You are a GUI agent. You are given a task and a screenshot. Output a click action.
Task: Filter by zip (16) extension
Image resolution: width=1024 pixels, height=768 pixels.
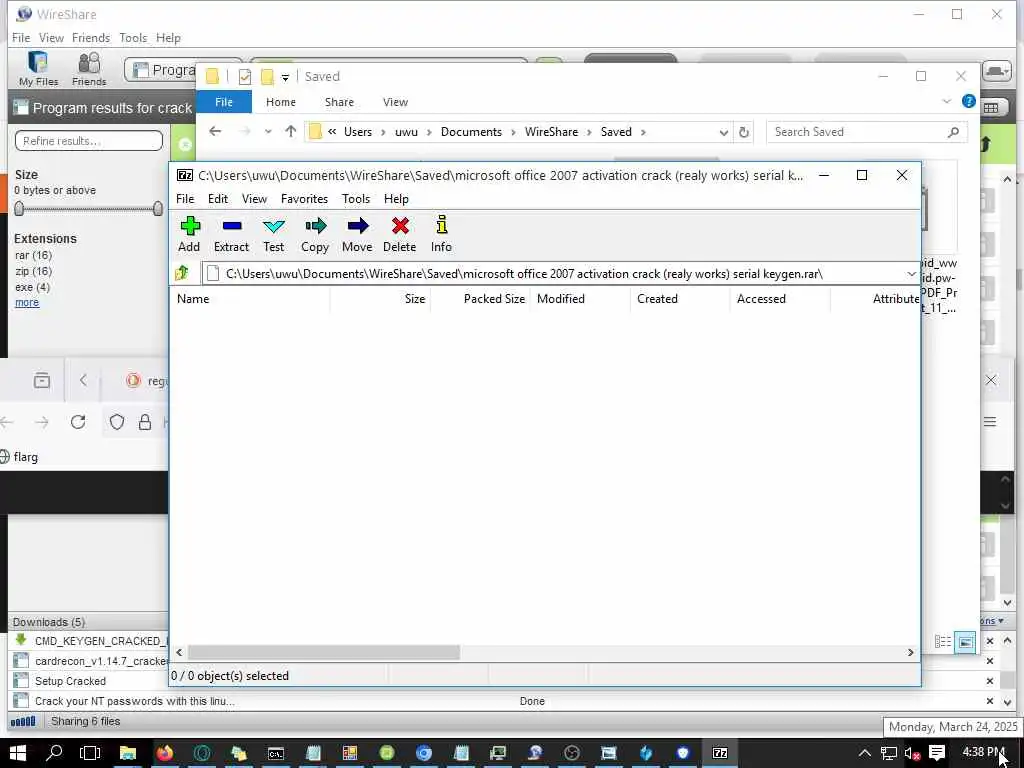pyautogui.click(x=33, y=271)
